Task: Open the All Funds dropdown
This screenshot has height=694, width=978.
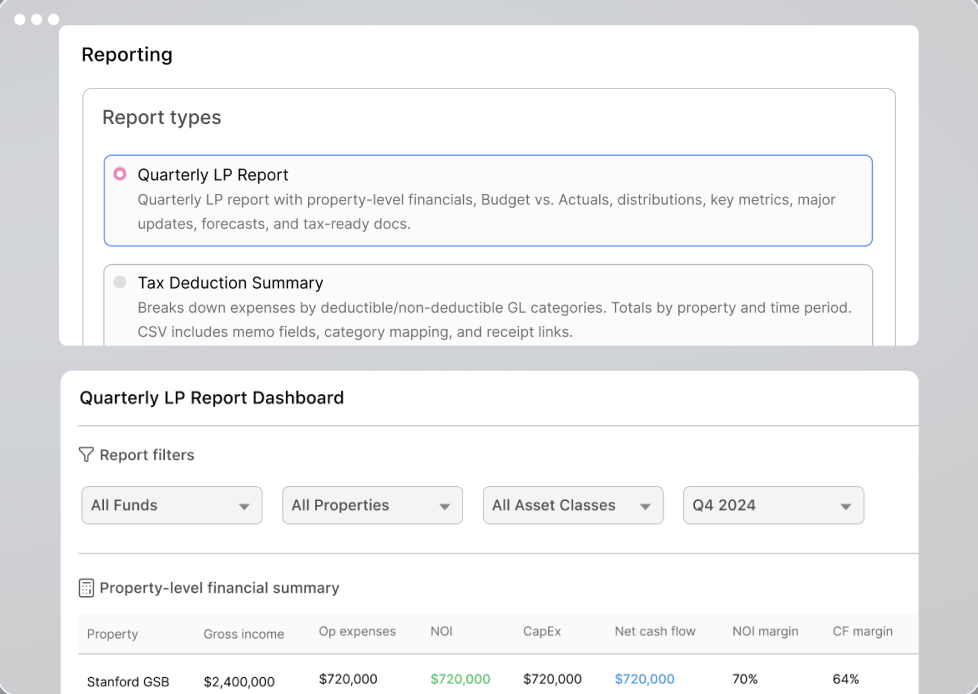Action: tap(172, 505)
